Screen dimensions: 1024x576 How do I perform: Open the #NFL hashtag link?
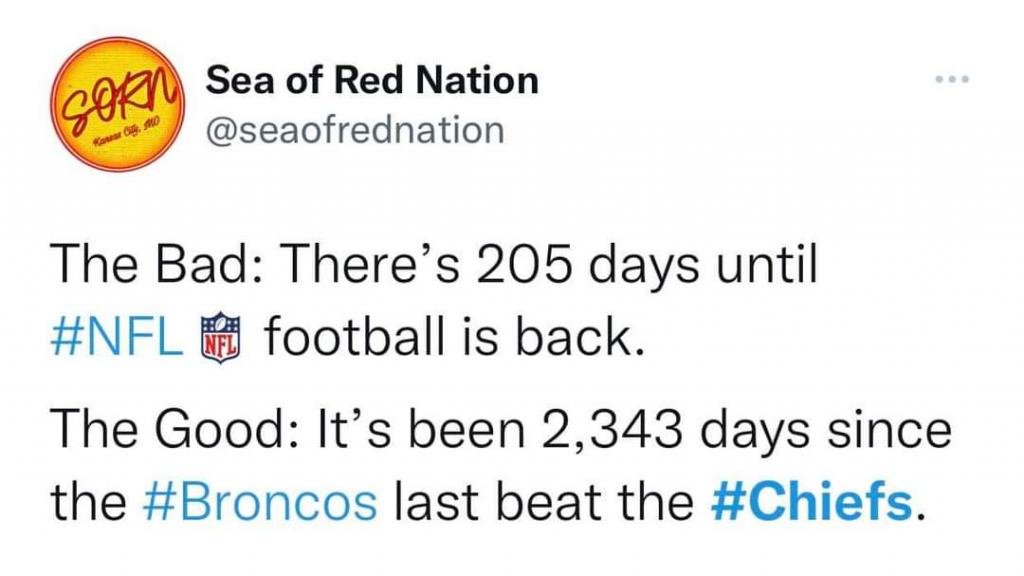pos(118,338)
